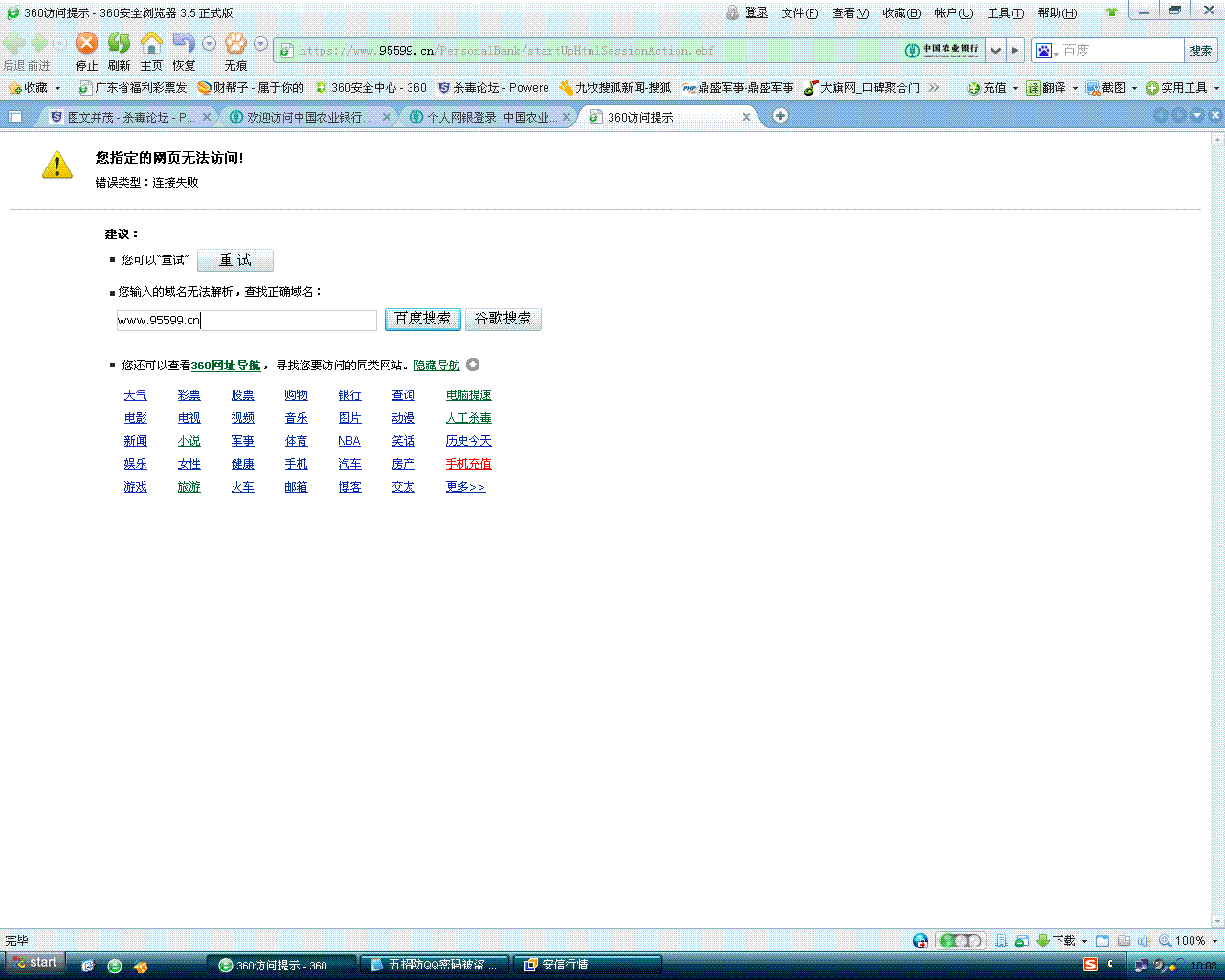This screenshot has width=1225, height=980.
Task: Click the zoom magnifier 100% icon
Action: click(1165, 941)
